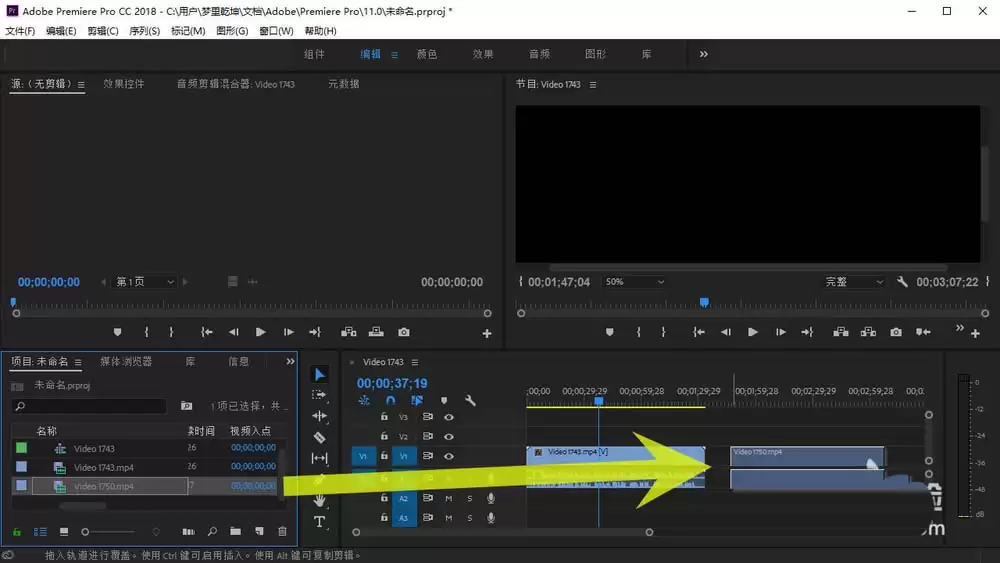The width and height of the screenshot is (1000, 563).
Task: Toggle lock on V2 track
Action: [x=384, y=436]
